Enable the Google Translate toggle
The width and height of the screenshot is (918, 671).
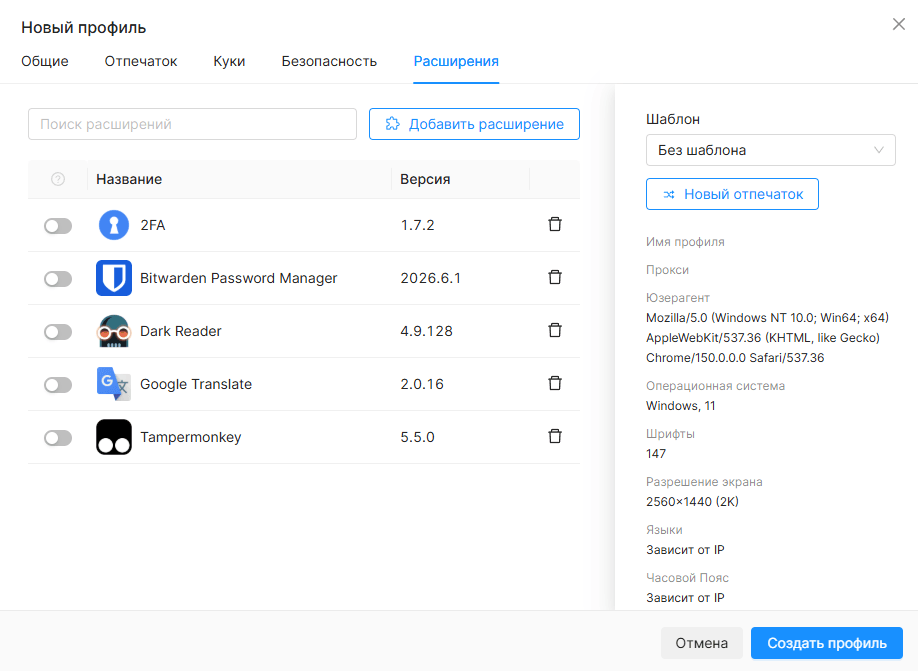coord(58,385)
